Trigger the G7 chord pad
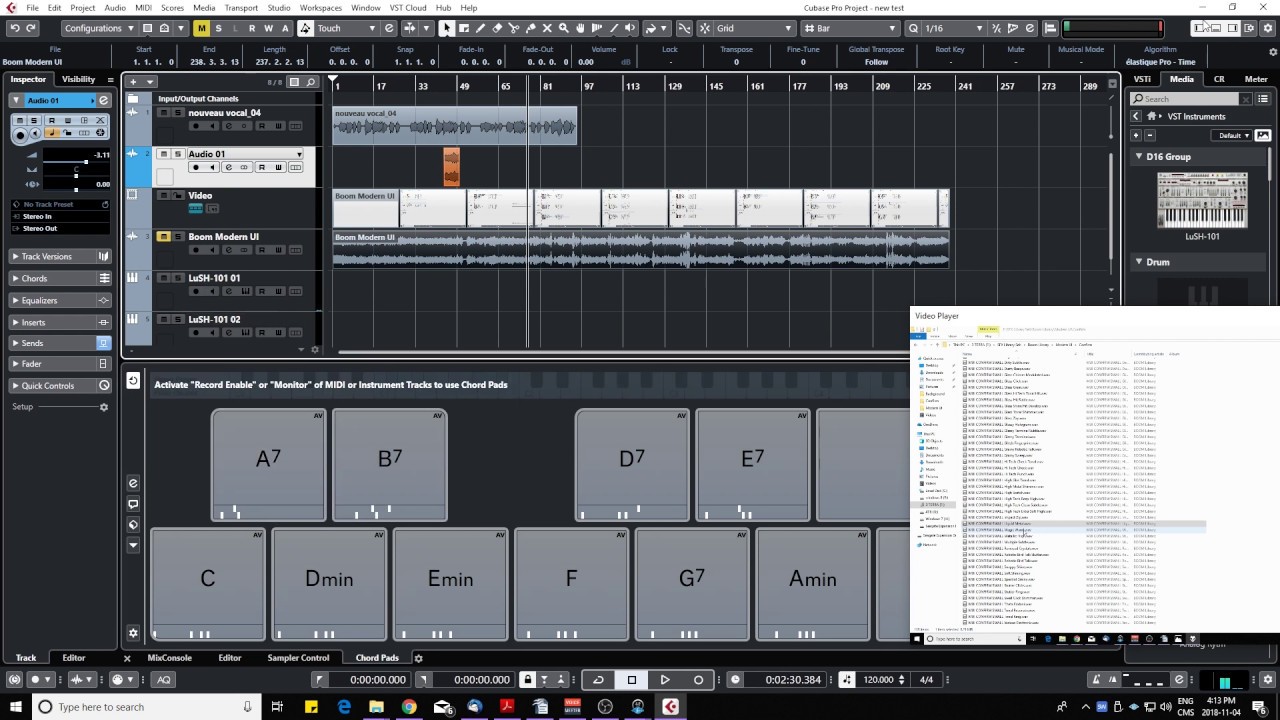Screen dimensions: 1280x720 [692, 584]
